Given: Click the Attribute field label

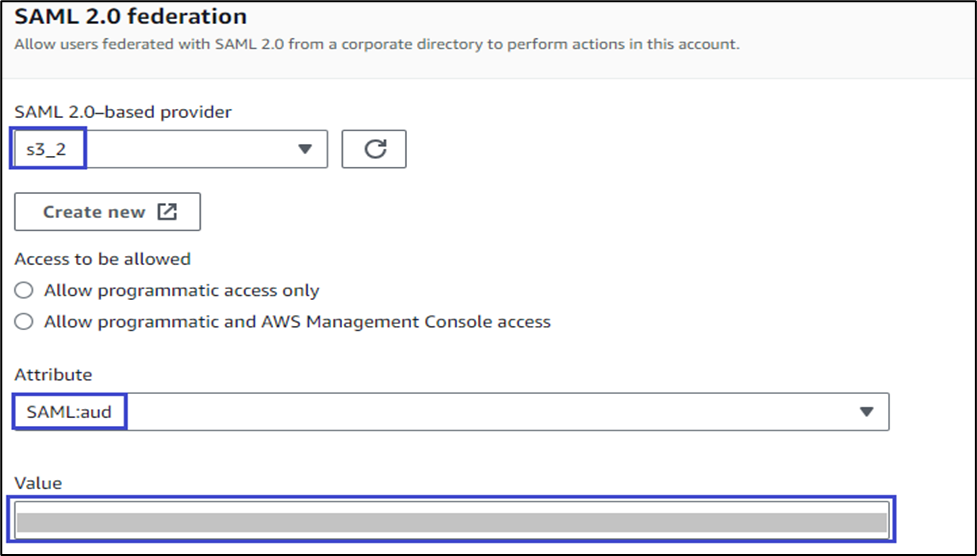Looking at the screenshot, I should click(x=53, y=375).
